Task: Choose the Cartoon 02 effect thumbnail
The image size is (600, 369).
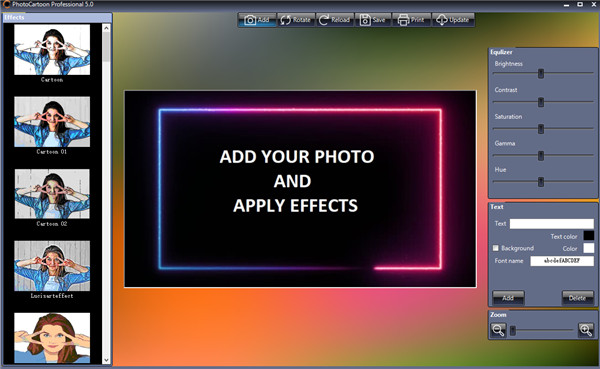Action: pyautogui.click(x=52, y=194)
